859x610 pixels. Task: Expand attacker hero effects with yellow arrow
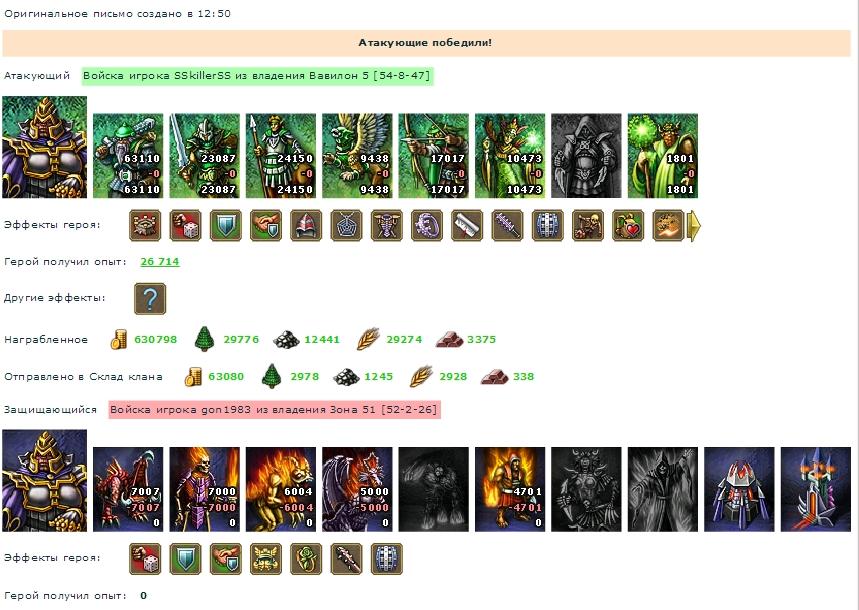(694, 225)
